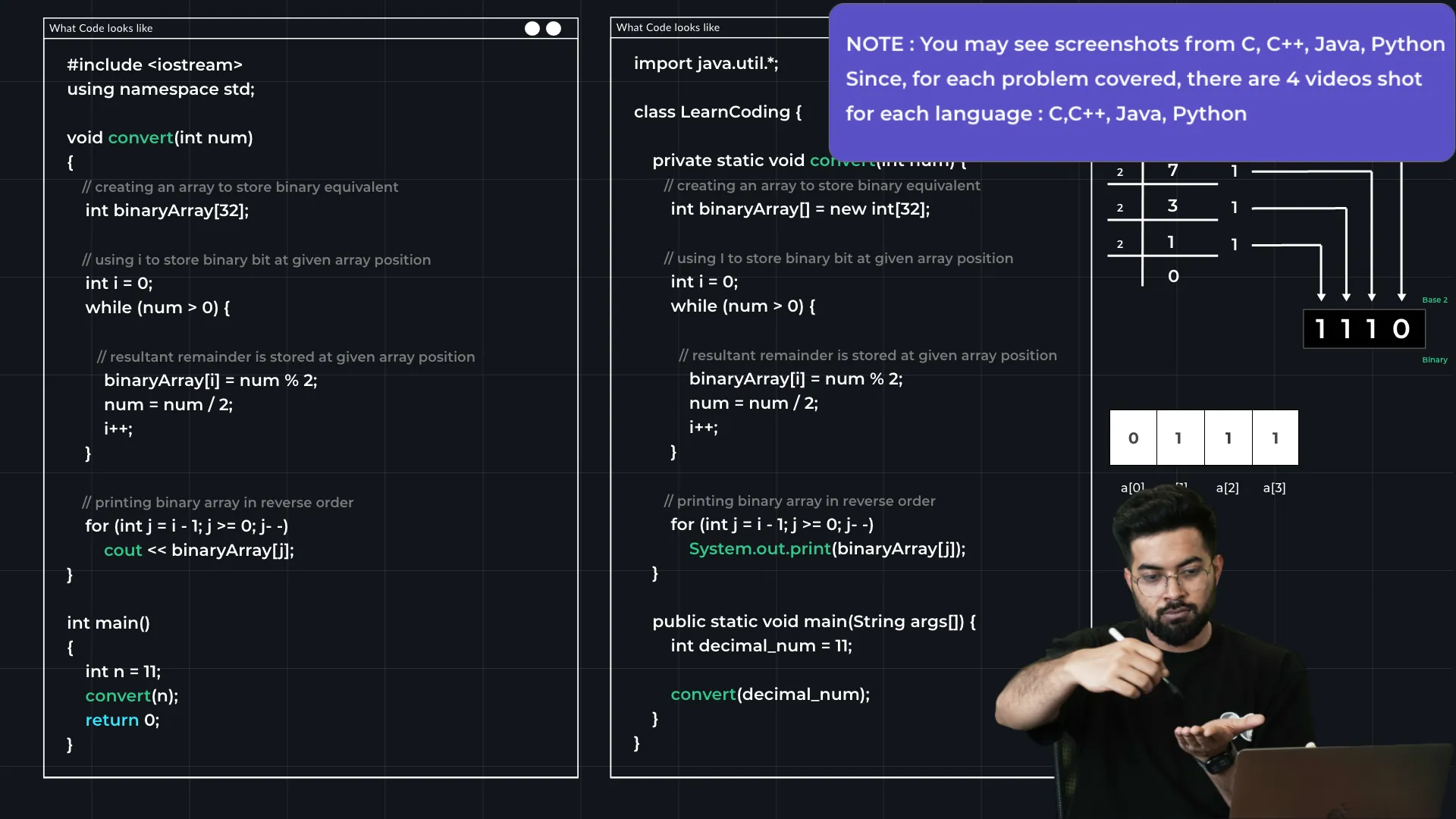Click the green Base 2 label

point(1434,300)
